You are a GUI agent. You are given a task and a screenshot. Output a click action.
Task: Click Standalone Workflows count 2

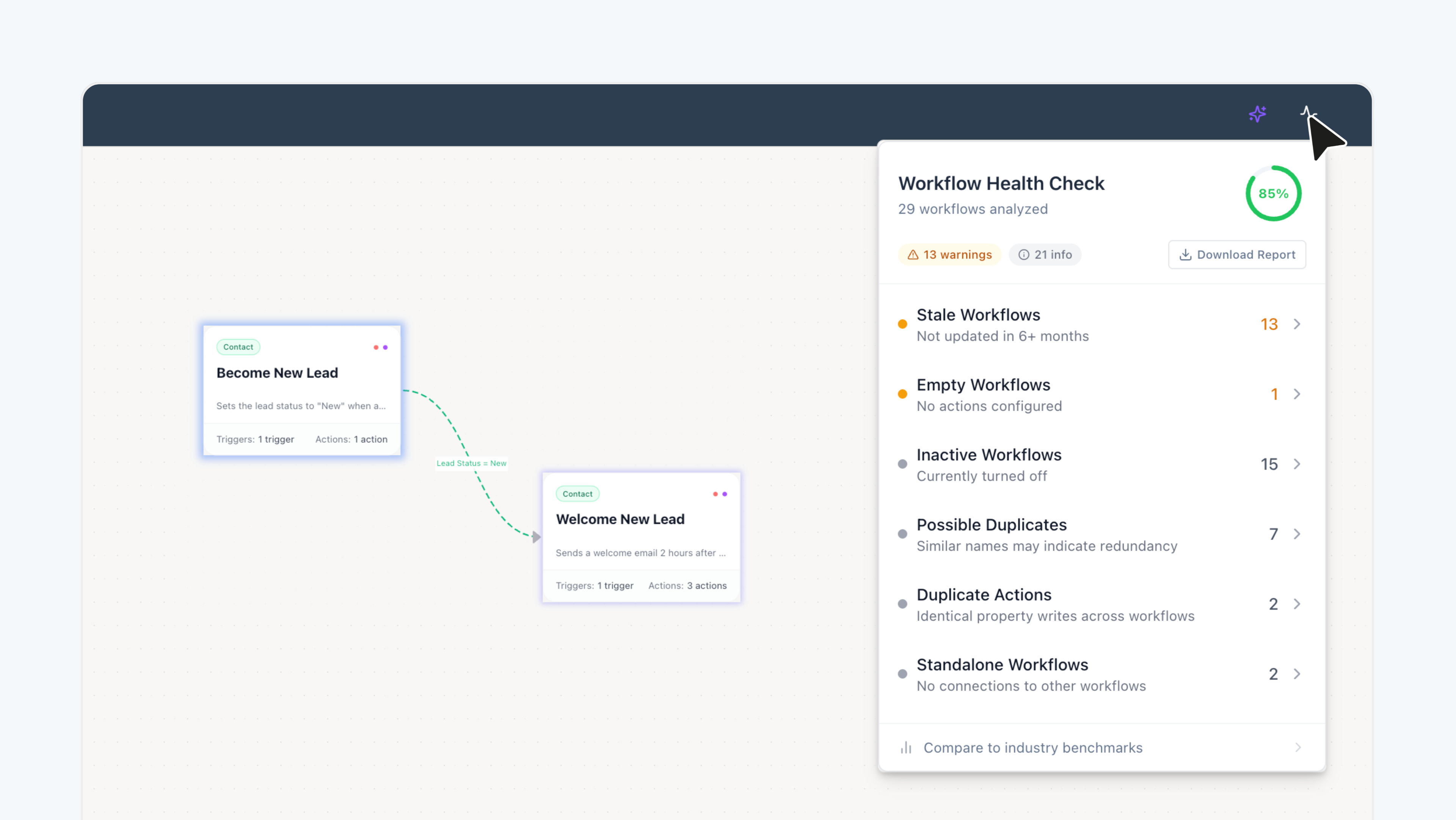pyautogui.click(x=1274, y=674)
